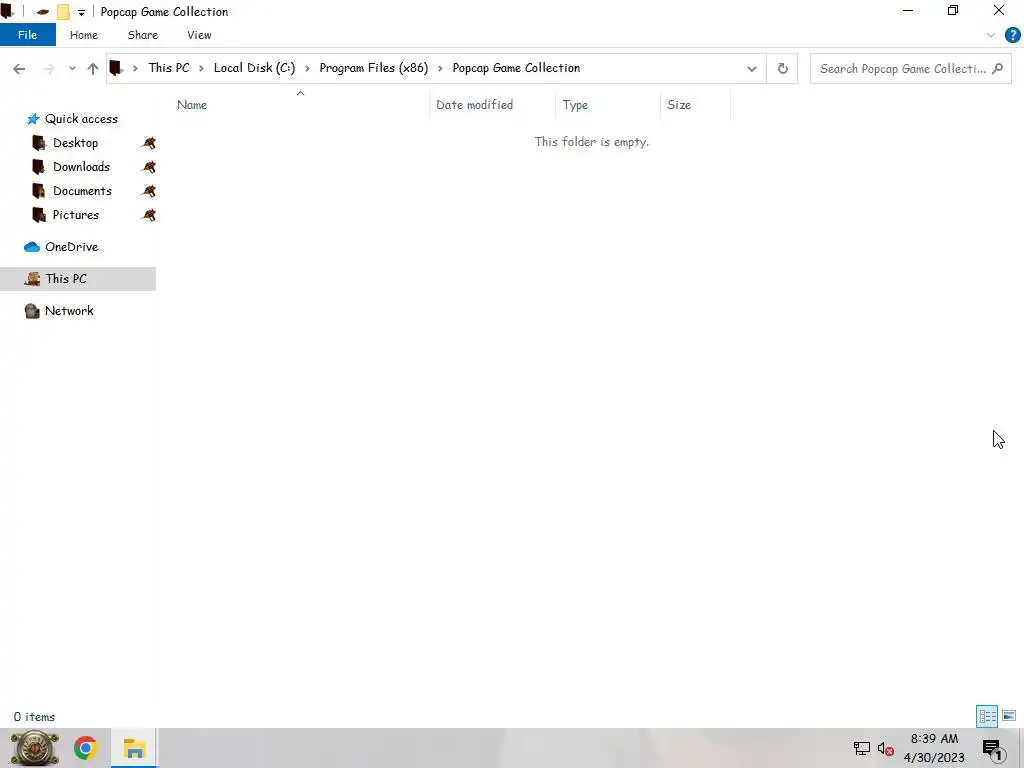Click the pin icon next to Desktop
This screenshot has width=1024, height=768.
click(149, 143)
